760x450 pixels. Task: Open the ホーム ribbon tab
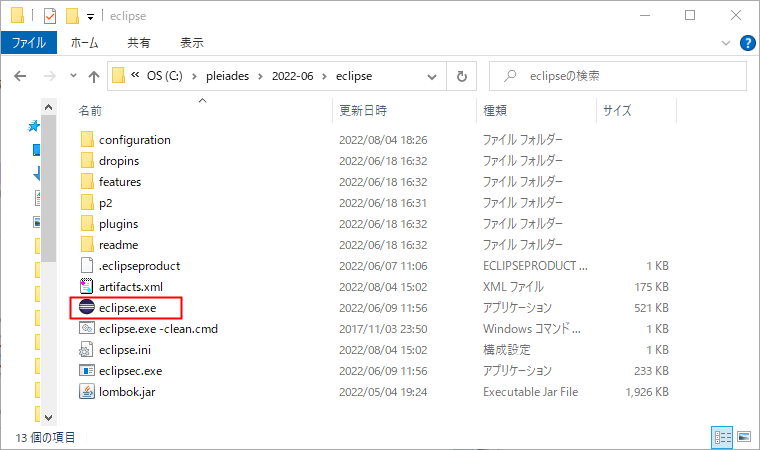[84, 43]
